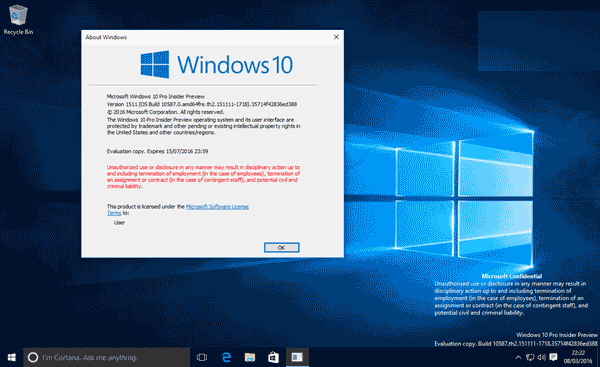The width and height of the screenshot is (600, 367).
Task: Click the Windows 10 logo banner
Action: point(217,64)
